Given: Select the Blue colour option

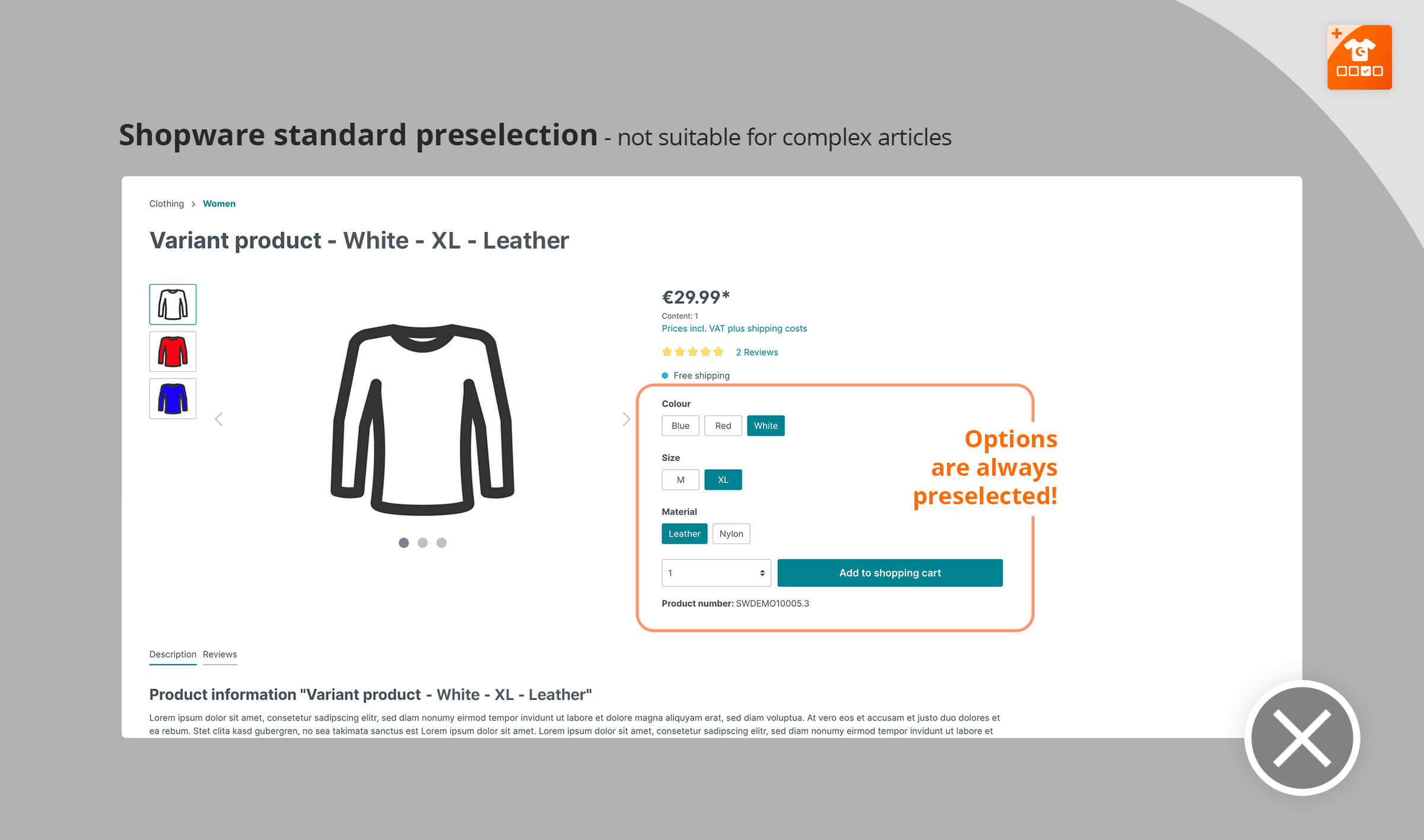Looking at the screenshot, I should click(680, 425).
